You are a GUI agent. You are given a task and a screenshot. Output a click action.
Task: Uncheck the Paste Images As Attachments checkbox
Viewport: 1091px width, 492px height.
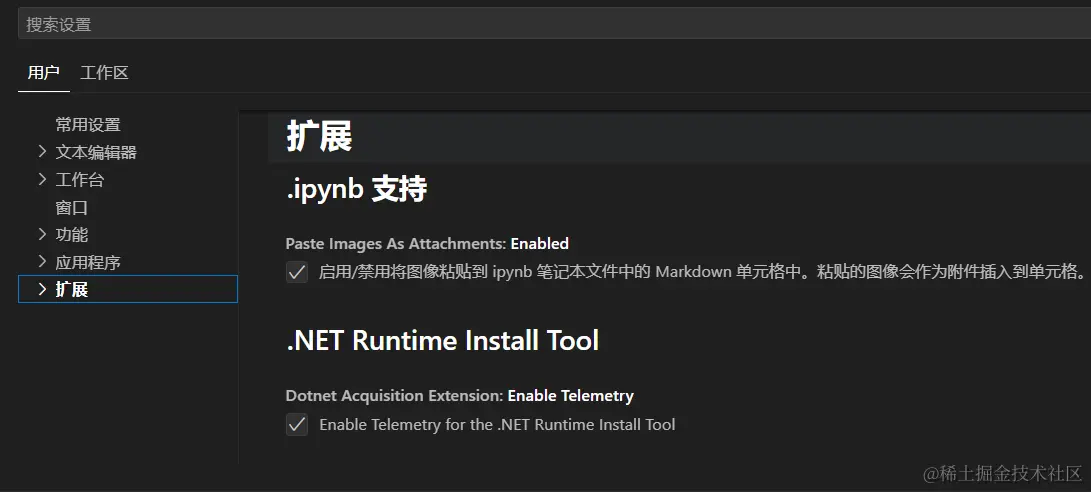297,272
